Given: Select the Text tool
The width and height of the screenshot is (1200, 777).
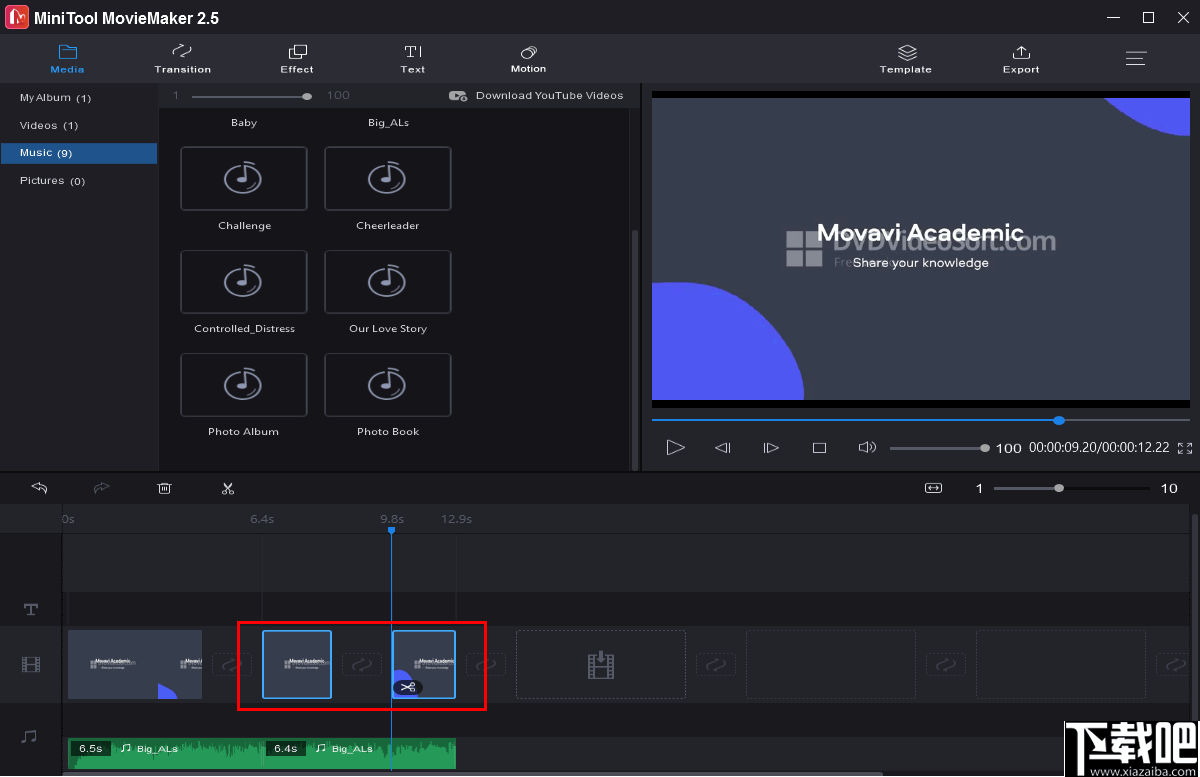Looking at the screenshot, I should (x=412, y=58).
